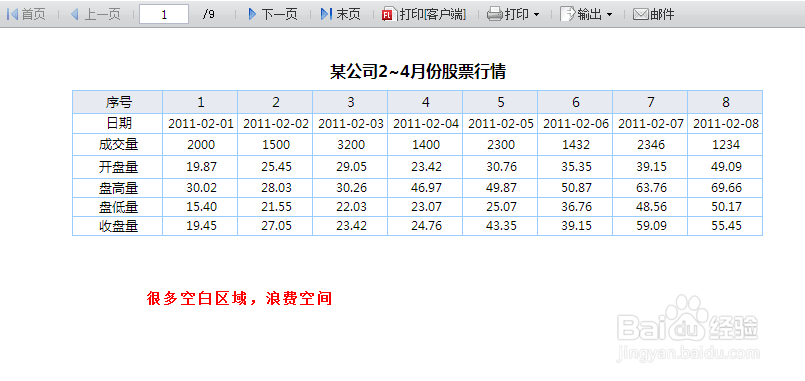Click opening value 19.87

point(201,167)
